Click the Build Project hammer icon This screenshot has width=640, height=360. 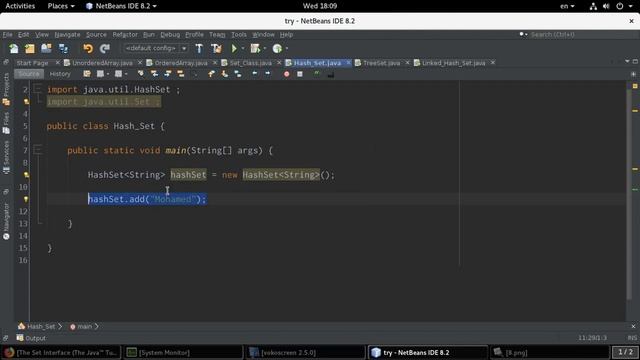point(199,49)
